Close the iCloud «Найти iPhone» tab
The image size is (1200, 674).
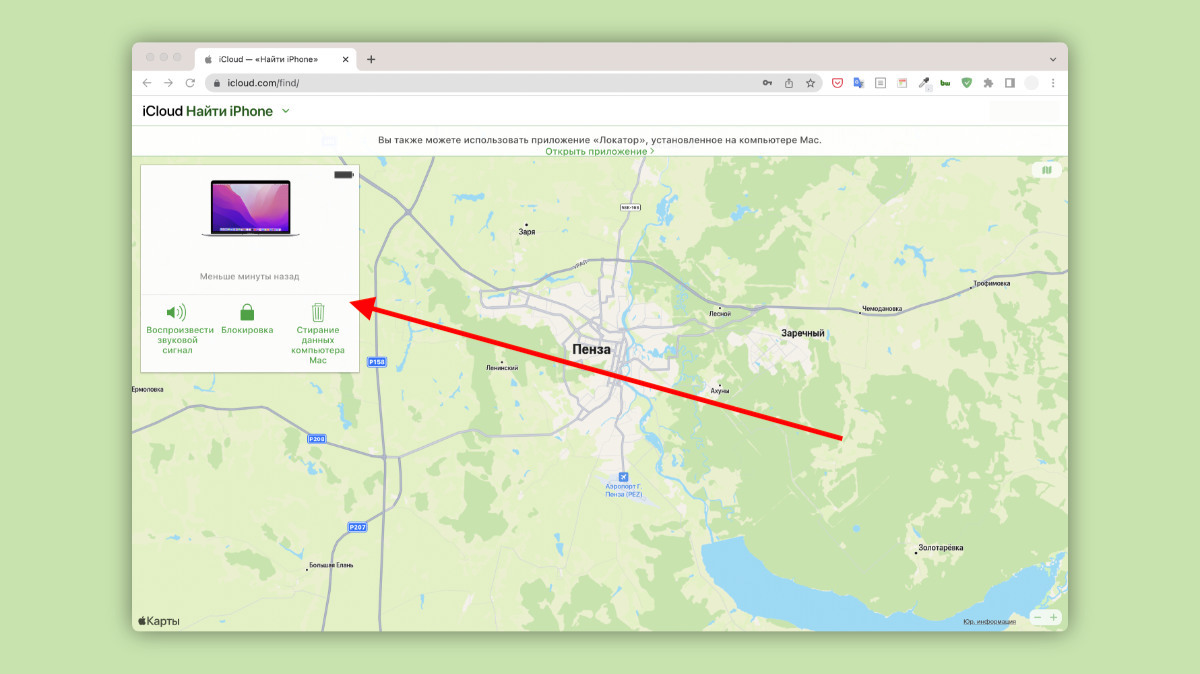click(x=346, y=59)
